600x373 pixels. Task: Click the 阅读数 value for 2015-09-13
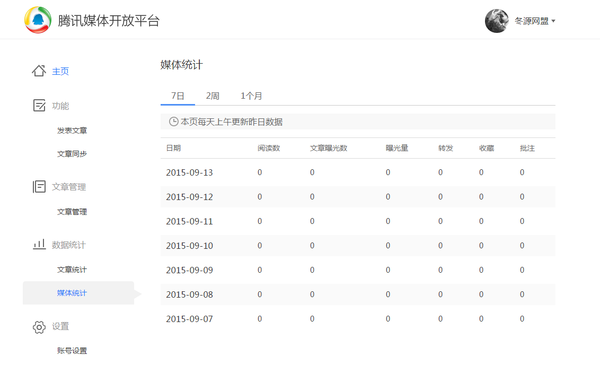point(260,173)
